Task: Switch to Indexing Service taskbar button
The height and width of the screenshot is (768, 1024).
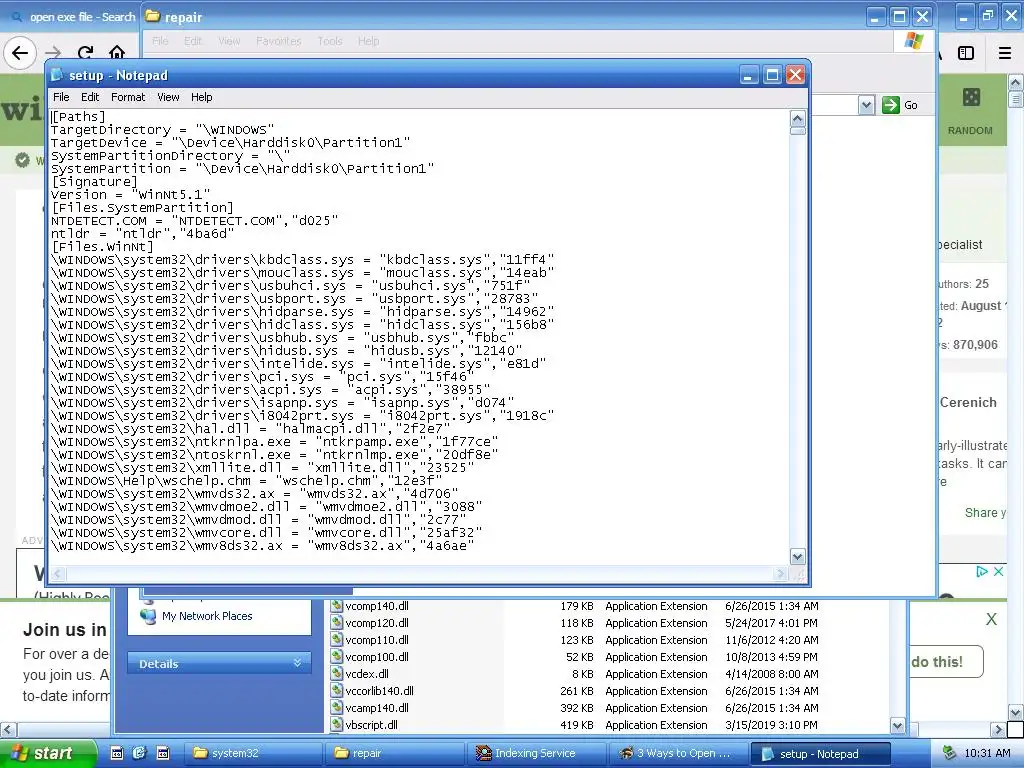Action: point(537,753)
